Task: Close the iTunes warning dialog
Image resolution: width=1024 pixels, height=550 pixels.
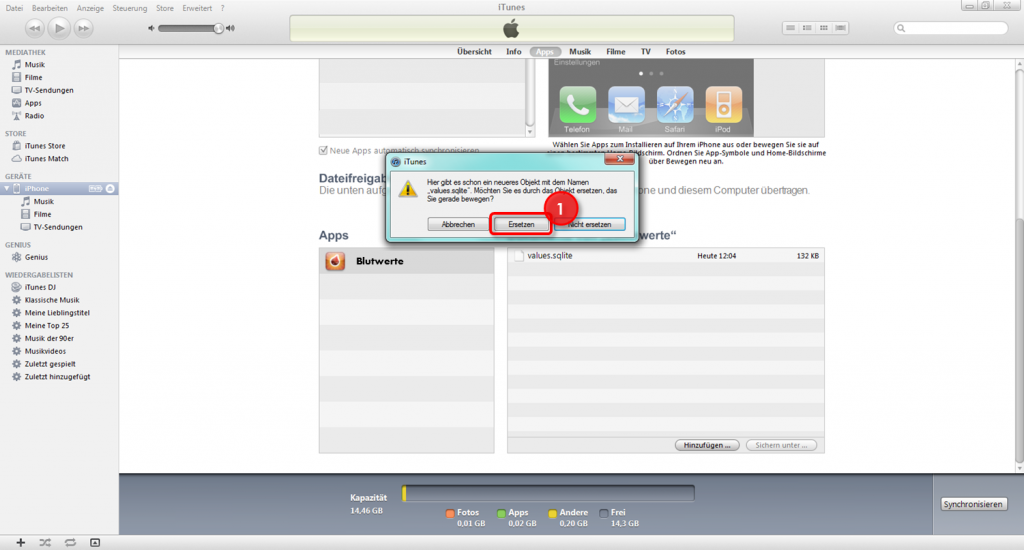Action: (620, 159)
